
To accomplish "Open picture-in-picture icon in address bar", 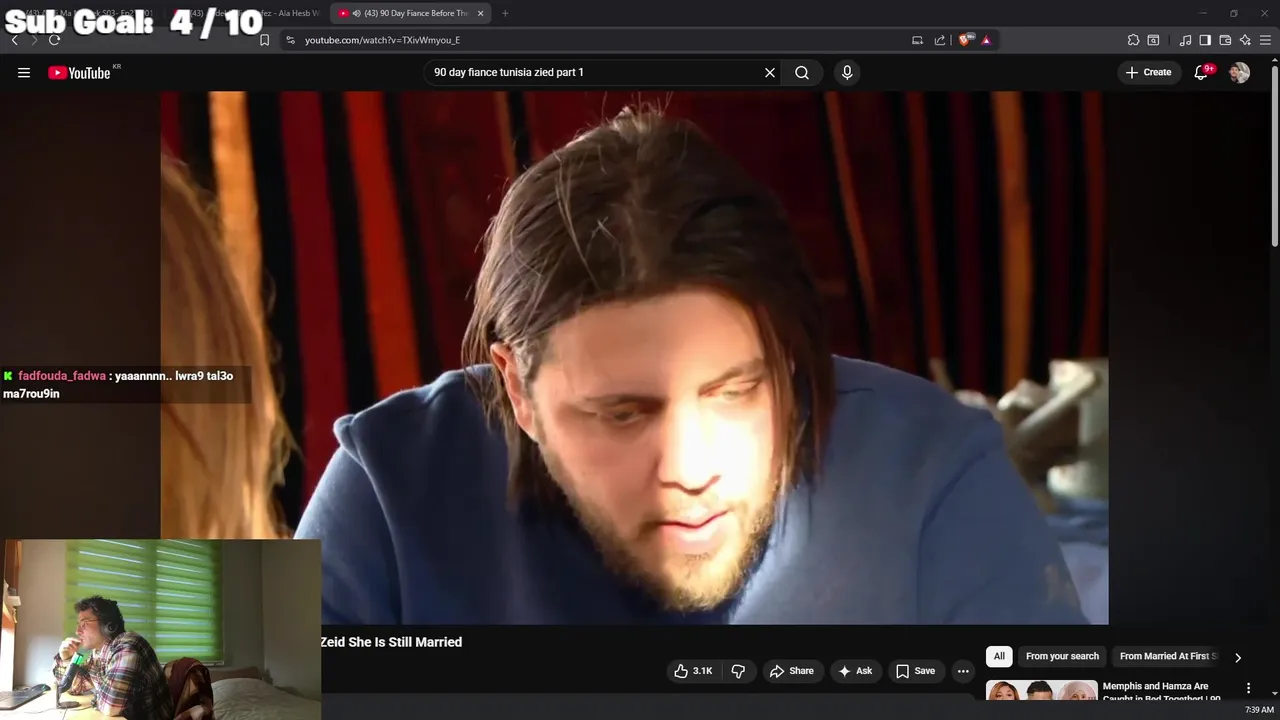I will [x=917, y=40].
